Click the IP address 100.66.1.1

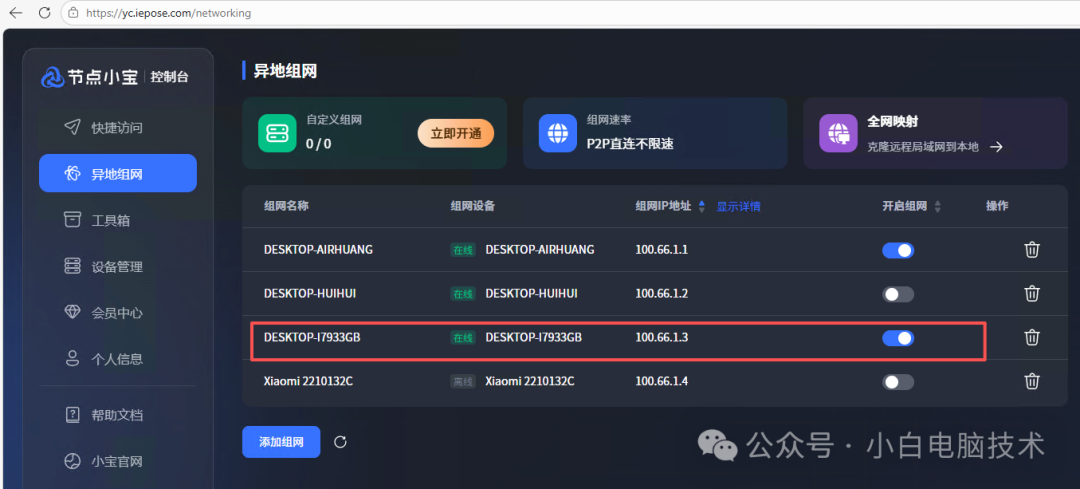click(x=661, y=249)
